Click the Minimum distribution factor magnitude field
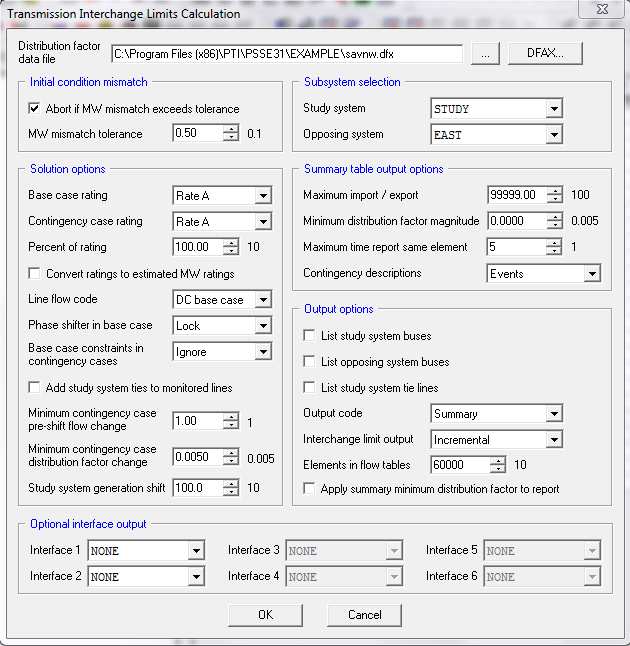The image size is (630, 646). [x=517, y=221]
